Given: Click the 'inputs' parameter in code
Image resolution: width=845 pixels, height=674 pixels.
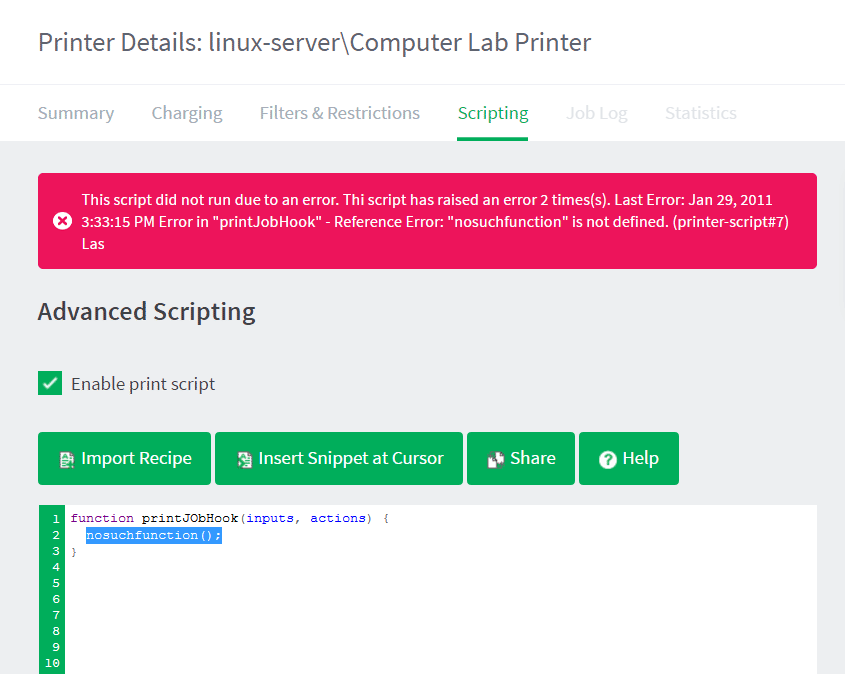Looking at the screenshot, I should [x=270, y=518].
